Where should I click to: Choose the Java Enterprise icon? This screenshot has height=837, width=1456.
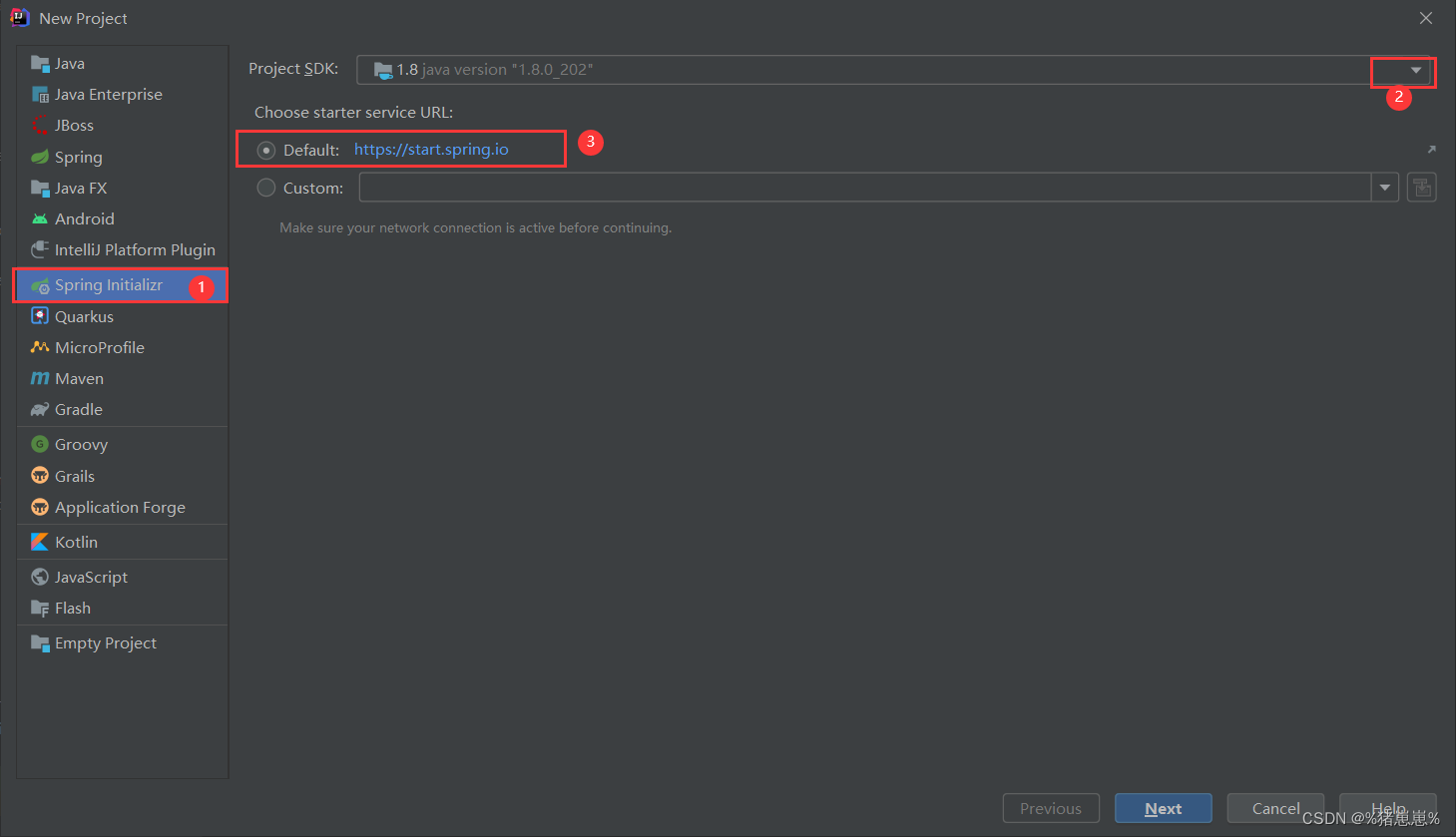coord(40,95)
